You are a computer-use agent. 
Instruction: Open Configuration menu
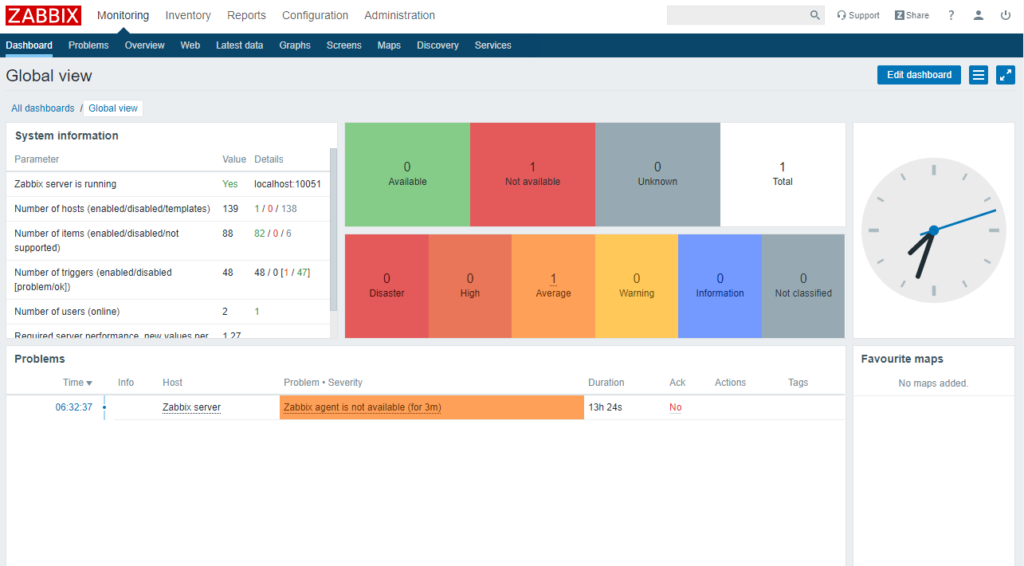315,15
